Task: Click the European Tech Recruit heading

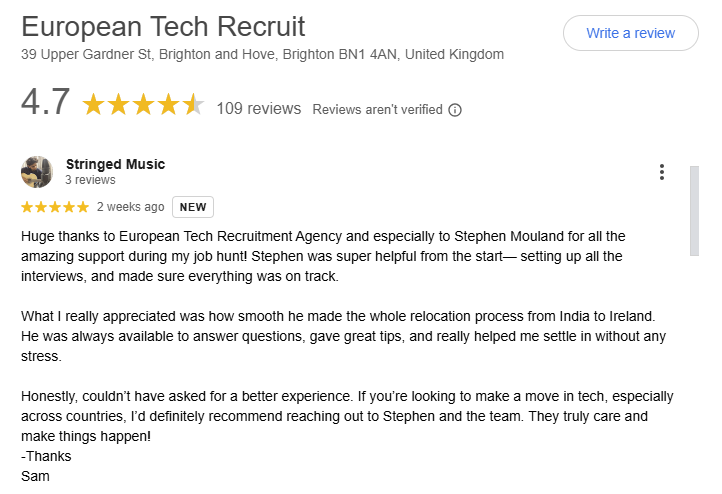Action: pyautogui.click(x=163, y=26)
